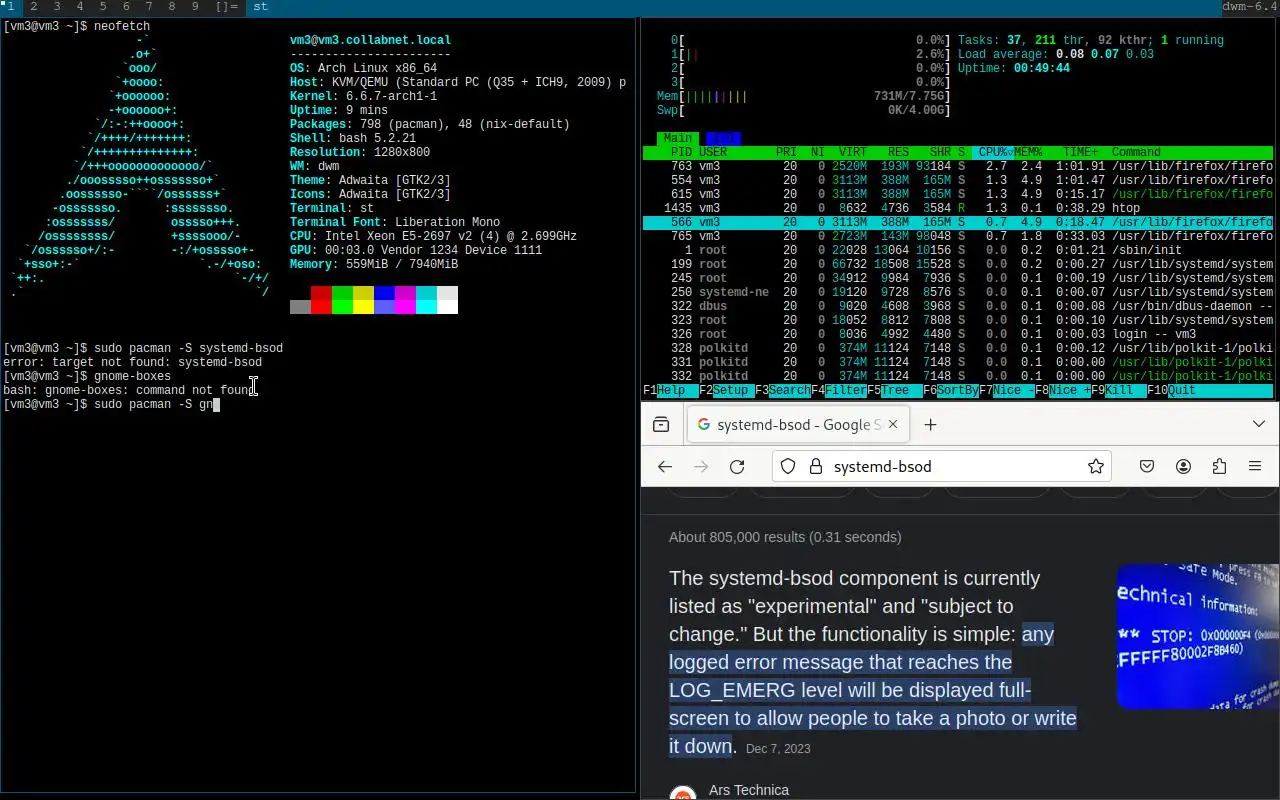
Task: Open the BSOD thumbnail image in results
Action: point(1198,636)
